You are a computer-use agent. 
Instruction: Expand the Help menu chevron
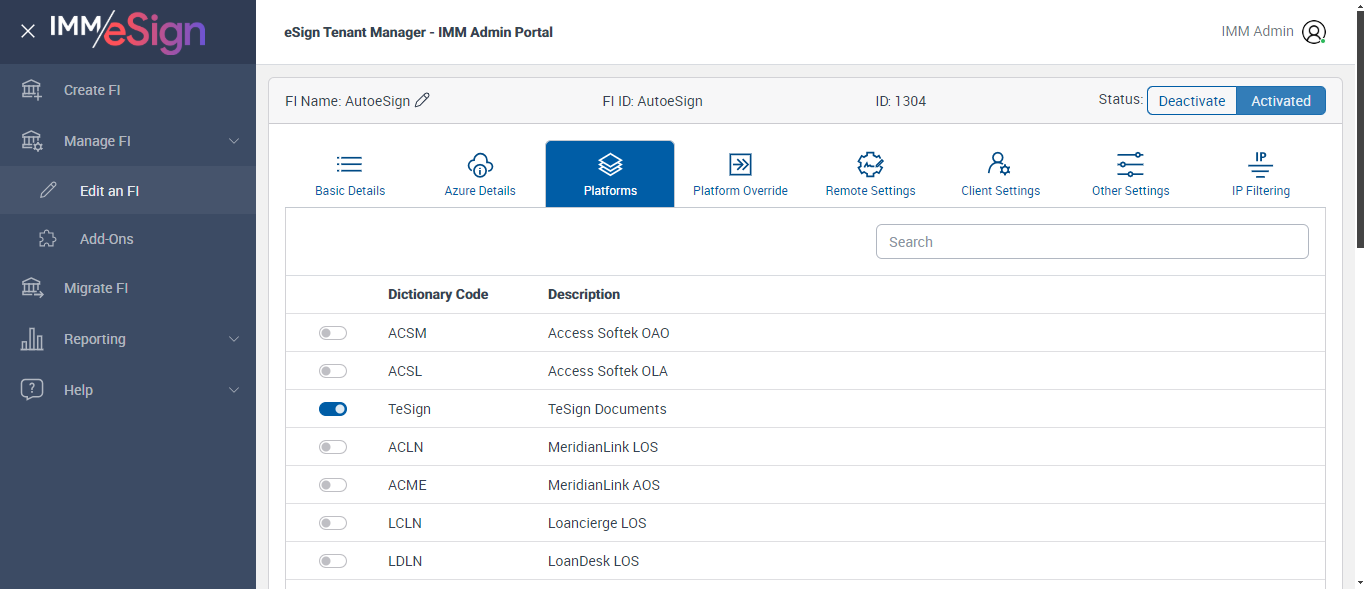[234, 390]
